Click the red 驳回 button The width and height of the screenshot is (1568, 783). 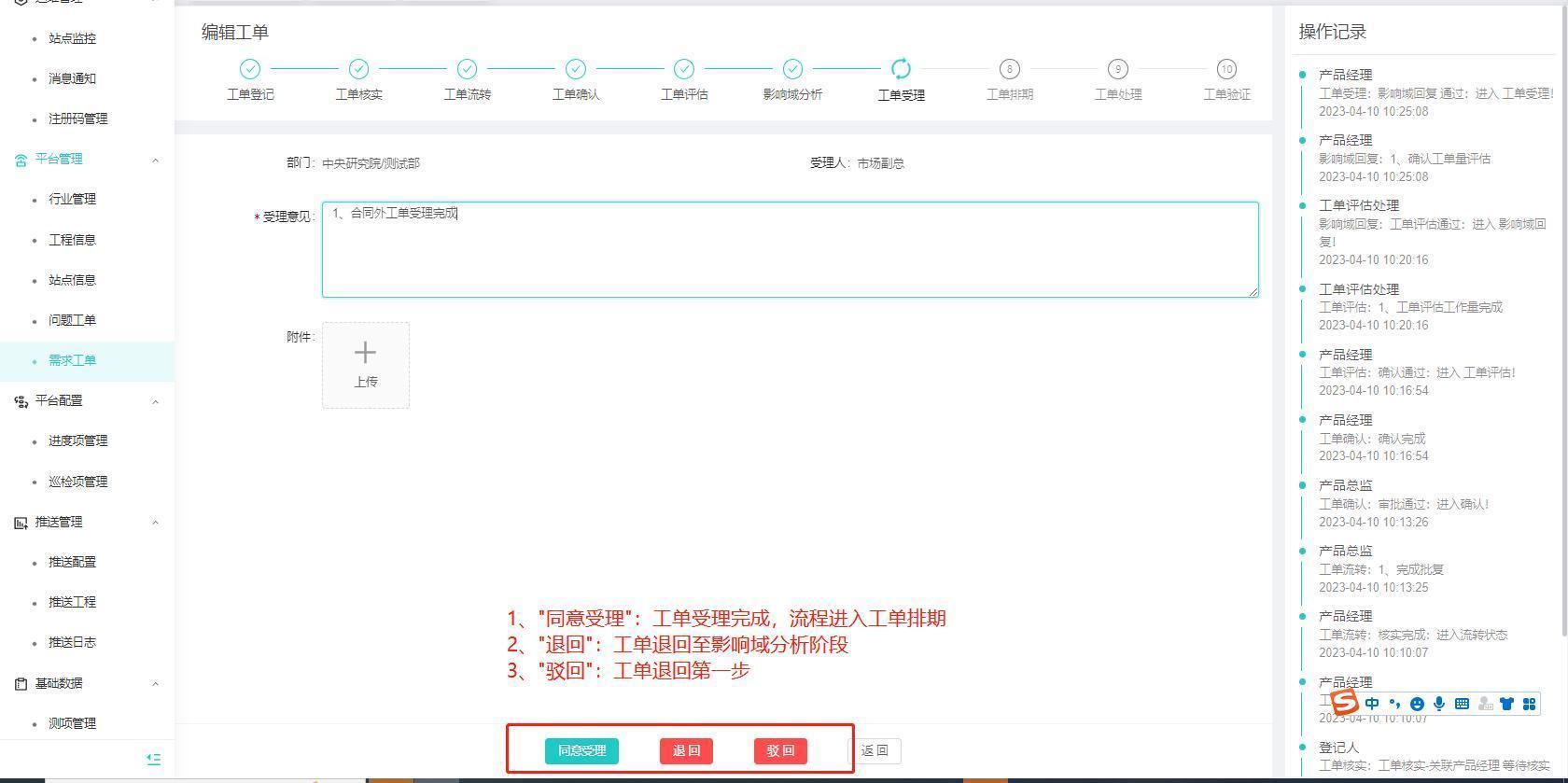[780, 750]
